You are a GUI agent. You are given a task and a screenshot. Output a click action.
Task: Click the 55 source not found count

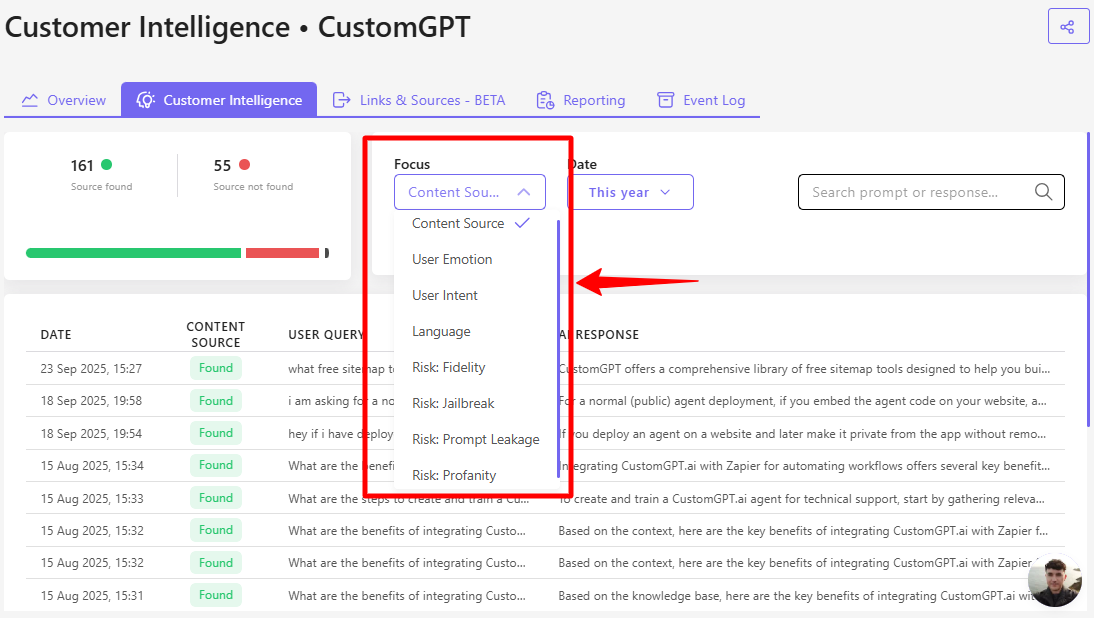[222, 165]
